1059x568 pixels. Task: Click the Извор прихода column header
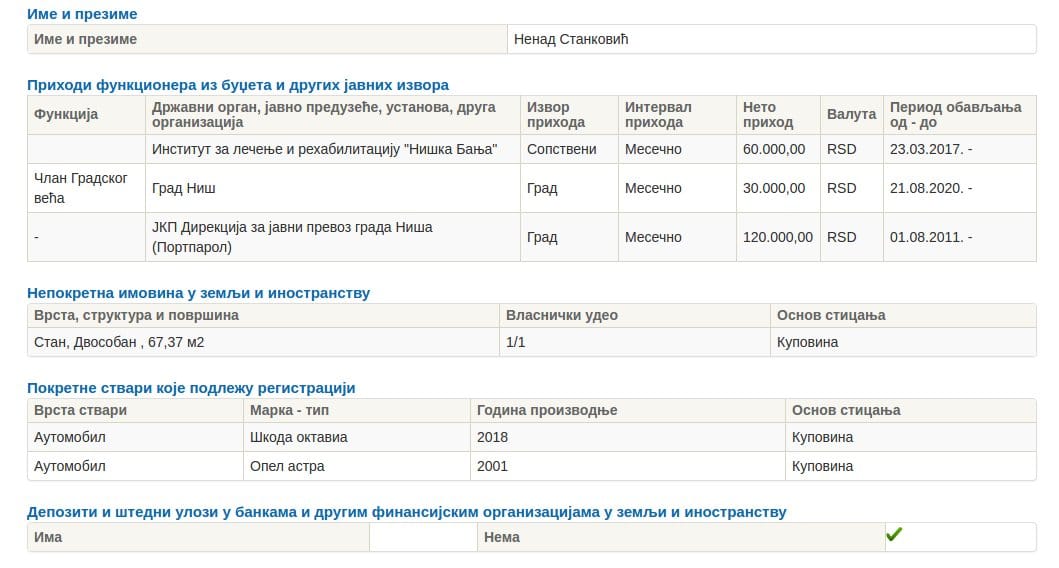coord(556,115)
